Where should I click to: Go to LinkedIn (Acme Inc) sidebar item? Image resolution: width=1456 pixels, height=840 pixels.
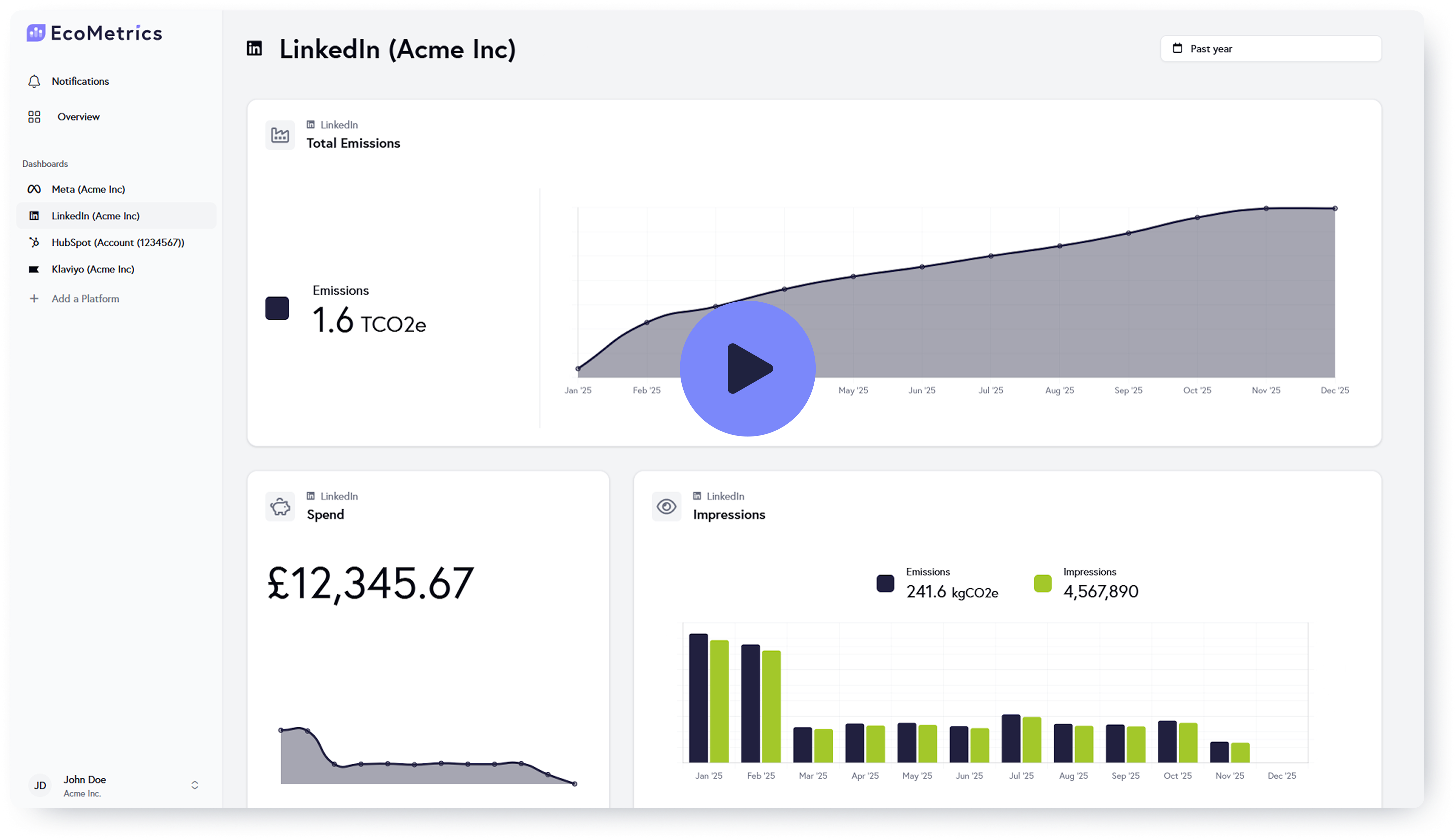(96, 216)
